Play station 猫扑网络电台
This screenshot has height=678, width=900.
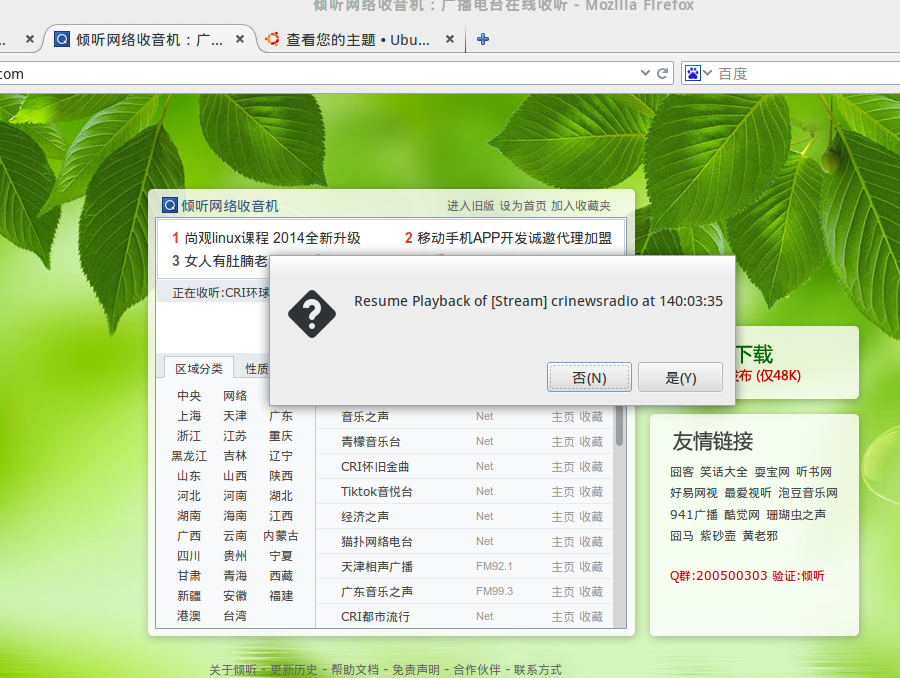pyautogui.click(x=377, y=541)
